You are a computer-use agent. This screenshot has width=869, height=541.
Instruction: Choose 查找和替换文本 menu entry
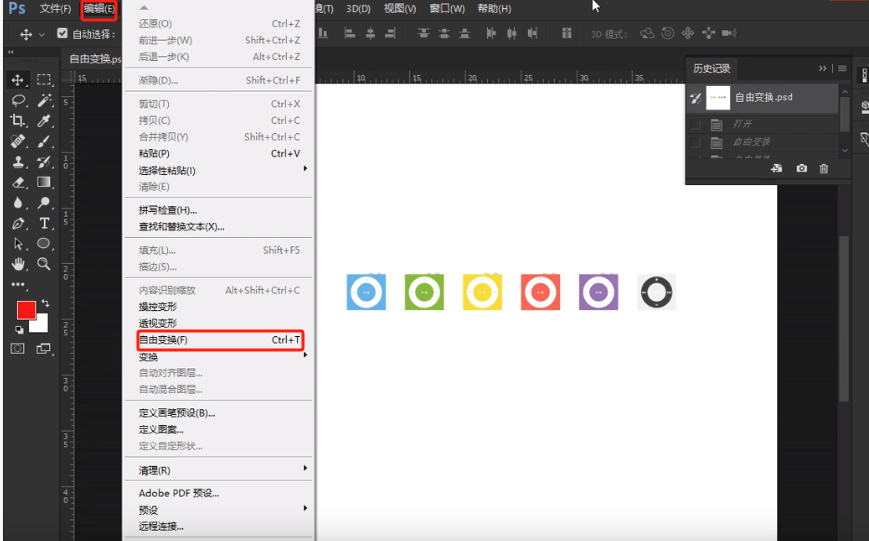pos(219,227)
